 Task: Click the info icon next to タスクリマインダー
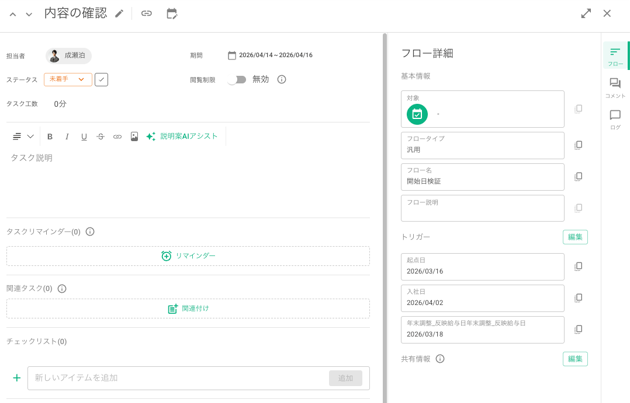tap(90, 232)
